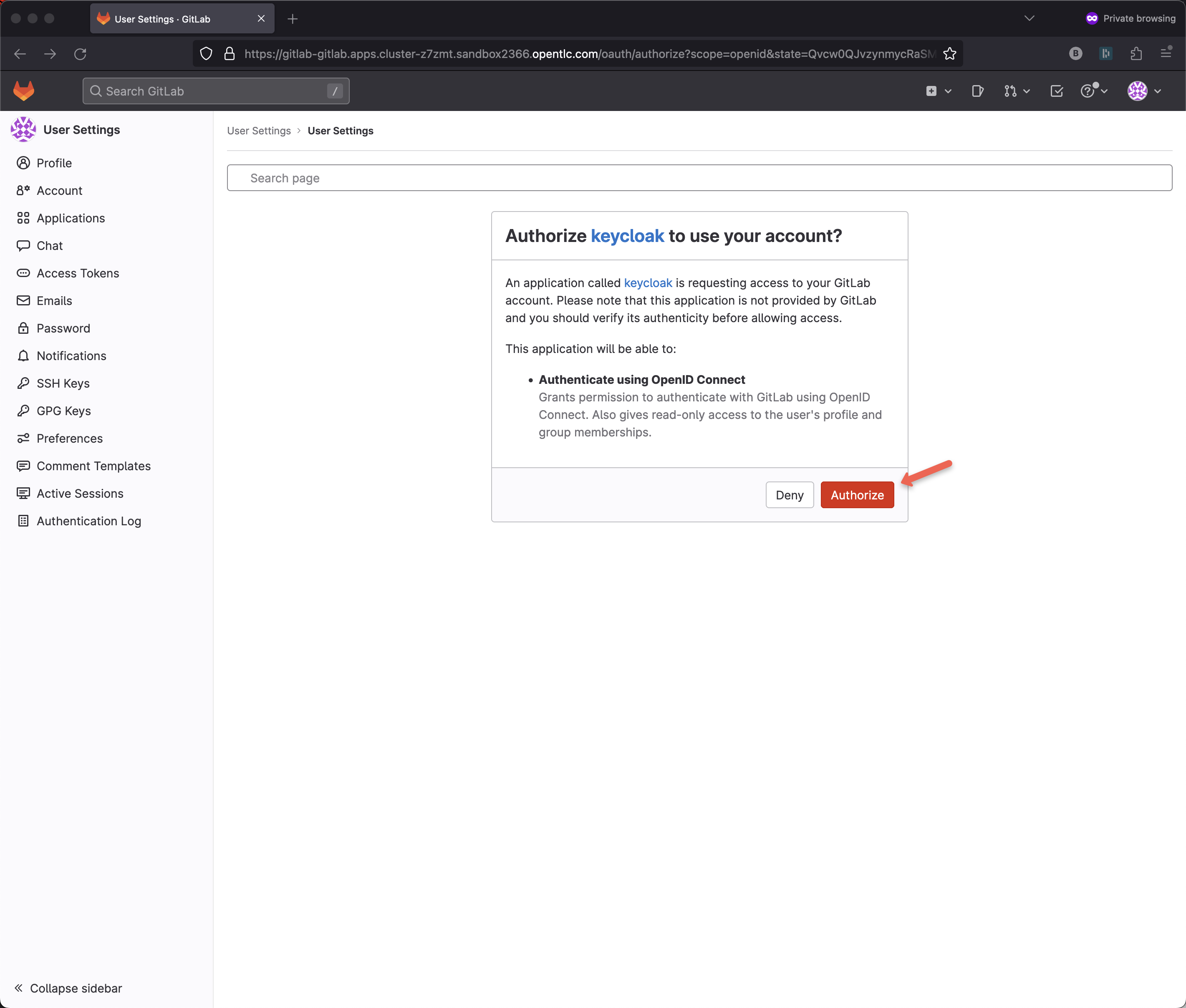The width and height of the screenshot is (1186, 1008).
Task: Follow the keycloak link in heading
Action: click(627, 236)
